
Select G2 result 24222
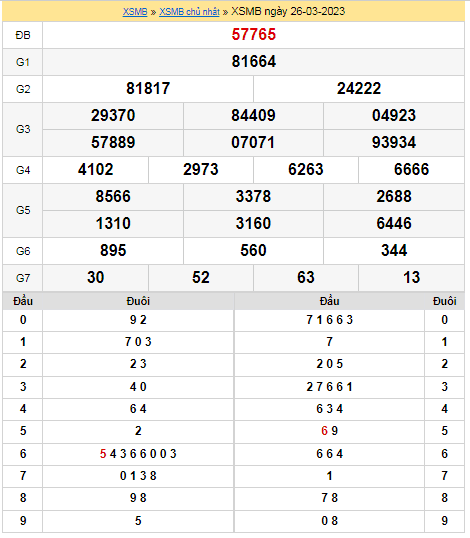click(359, 89)
